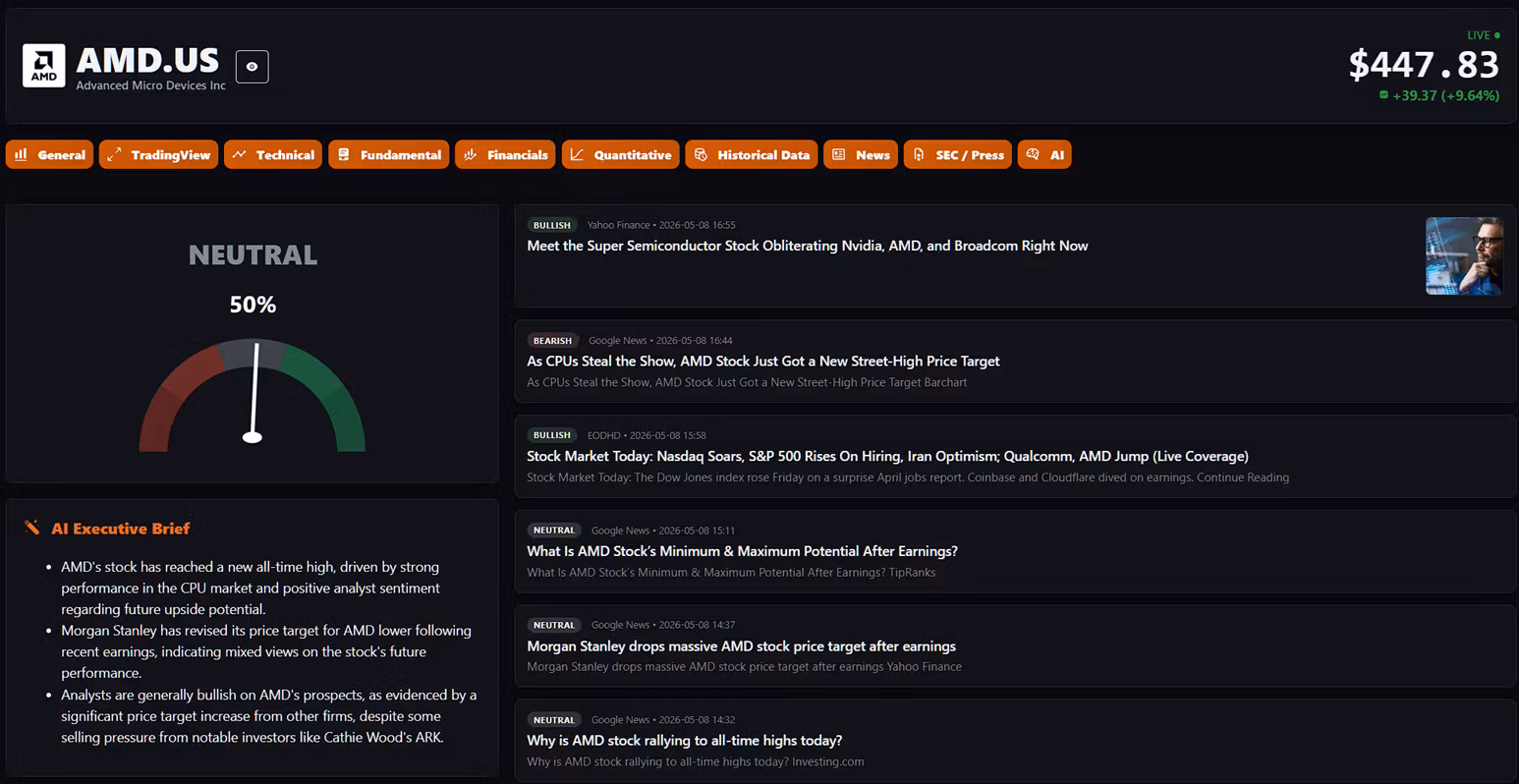Click the NEUTRAL sentiment gauge label
The image size is (1519, 784).
pyautogui.click(x=253, y=255)
